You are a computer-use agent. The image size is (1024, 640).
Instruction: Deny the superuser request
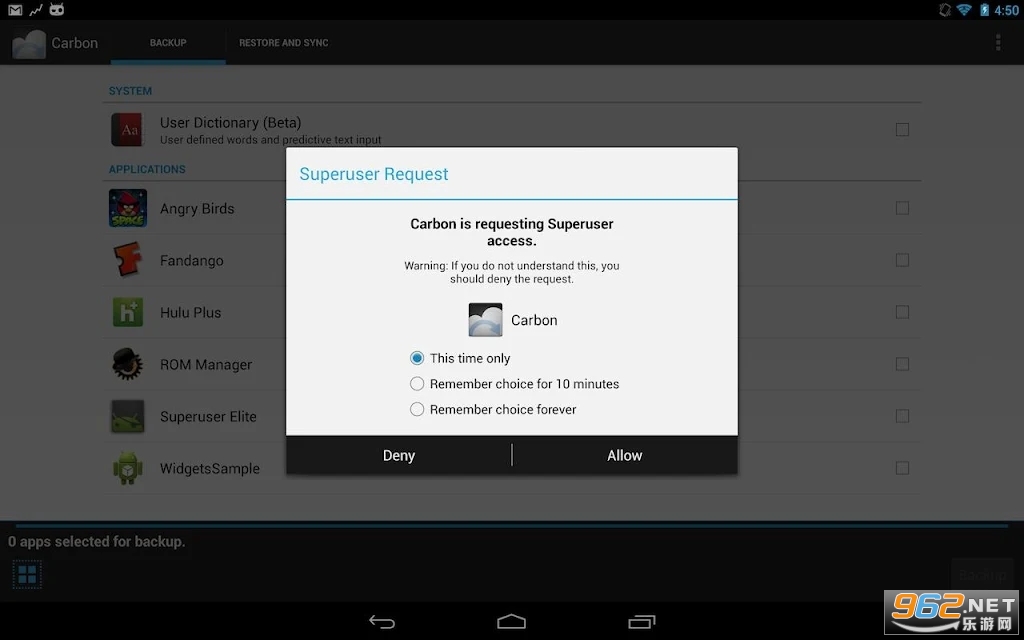coord(398,455)
